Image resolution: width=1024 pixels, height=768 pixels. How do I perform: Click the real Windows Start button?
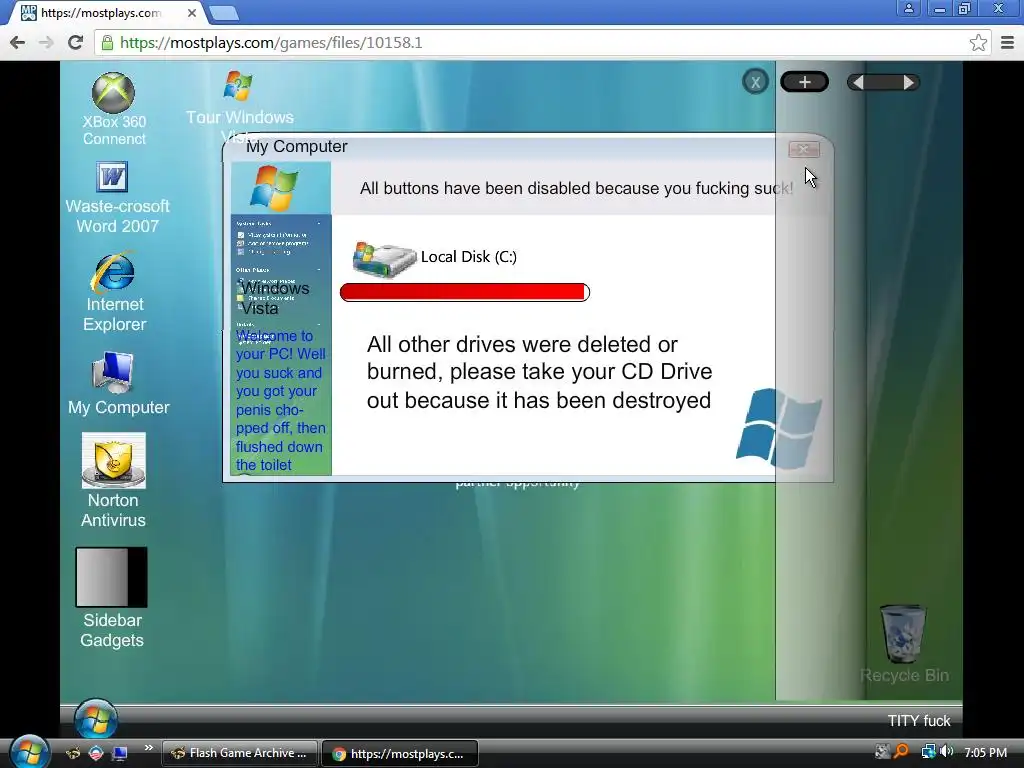tap(29, 752)
